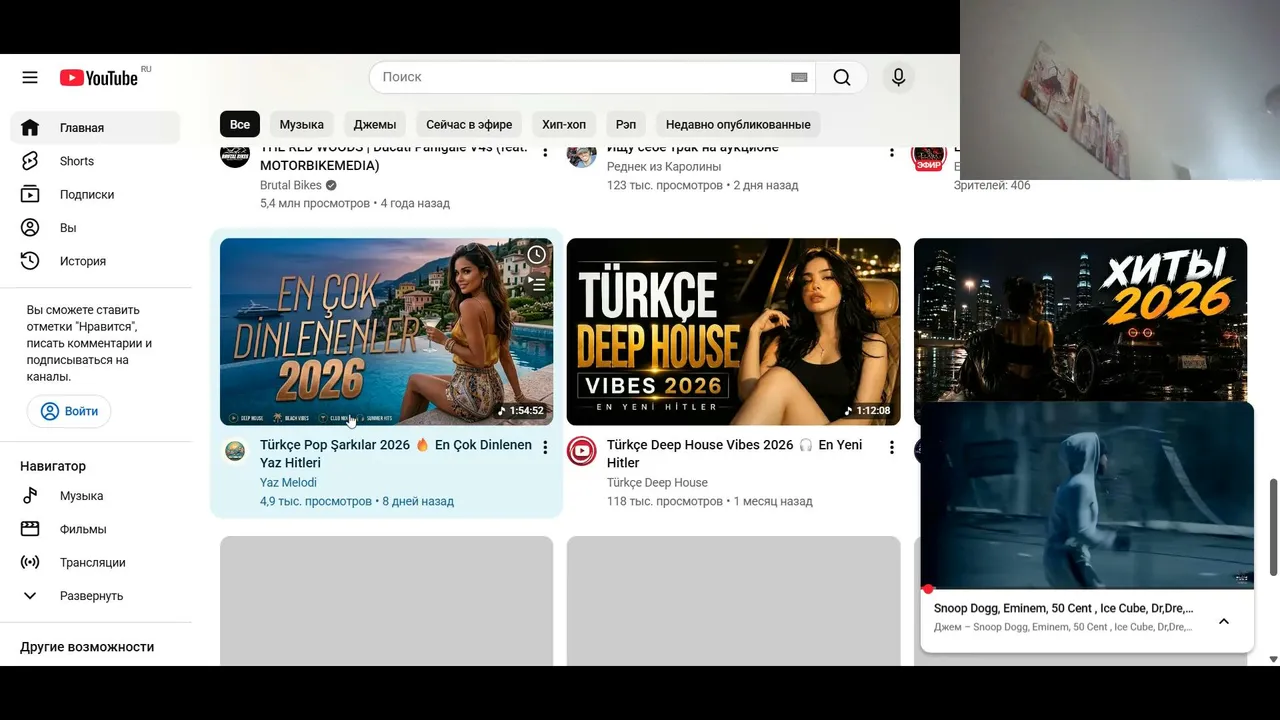Open the Yaz Melodi channel name link
1280x720 pixels.
pos(288,482)
